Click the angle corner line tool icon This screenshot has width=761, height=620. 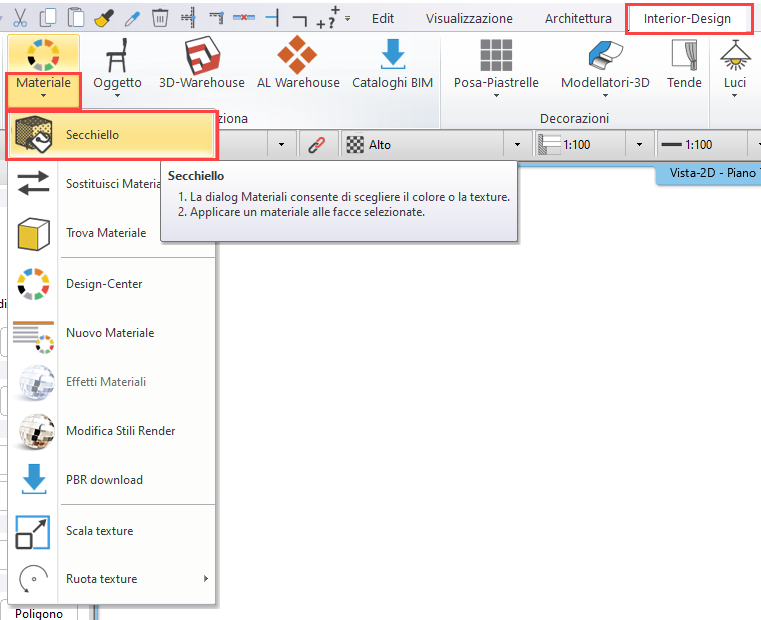[x=299, y=19]
